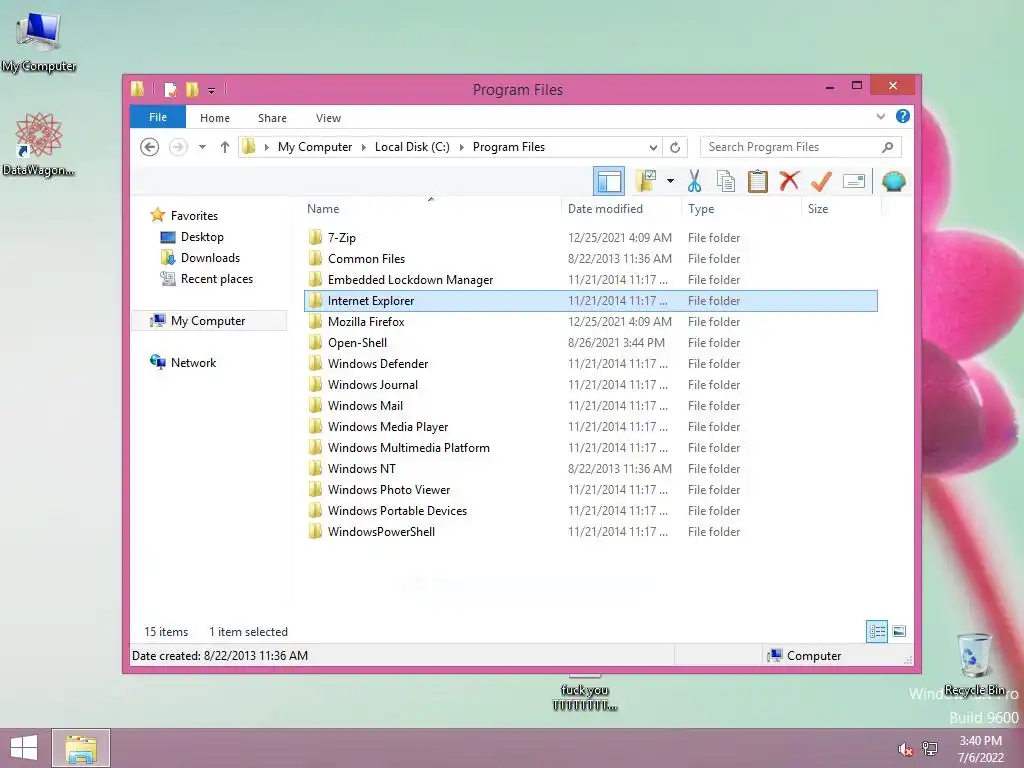
Task: Click the Refresh button beside address bar
Action: [x=675, y=147]
